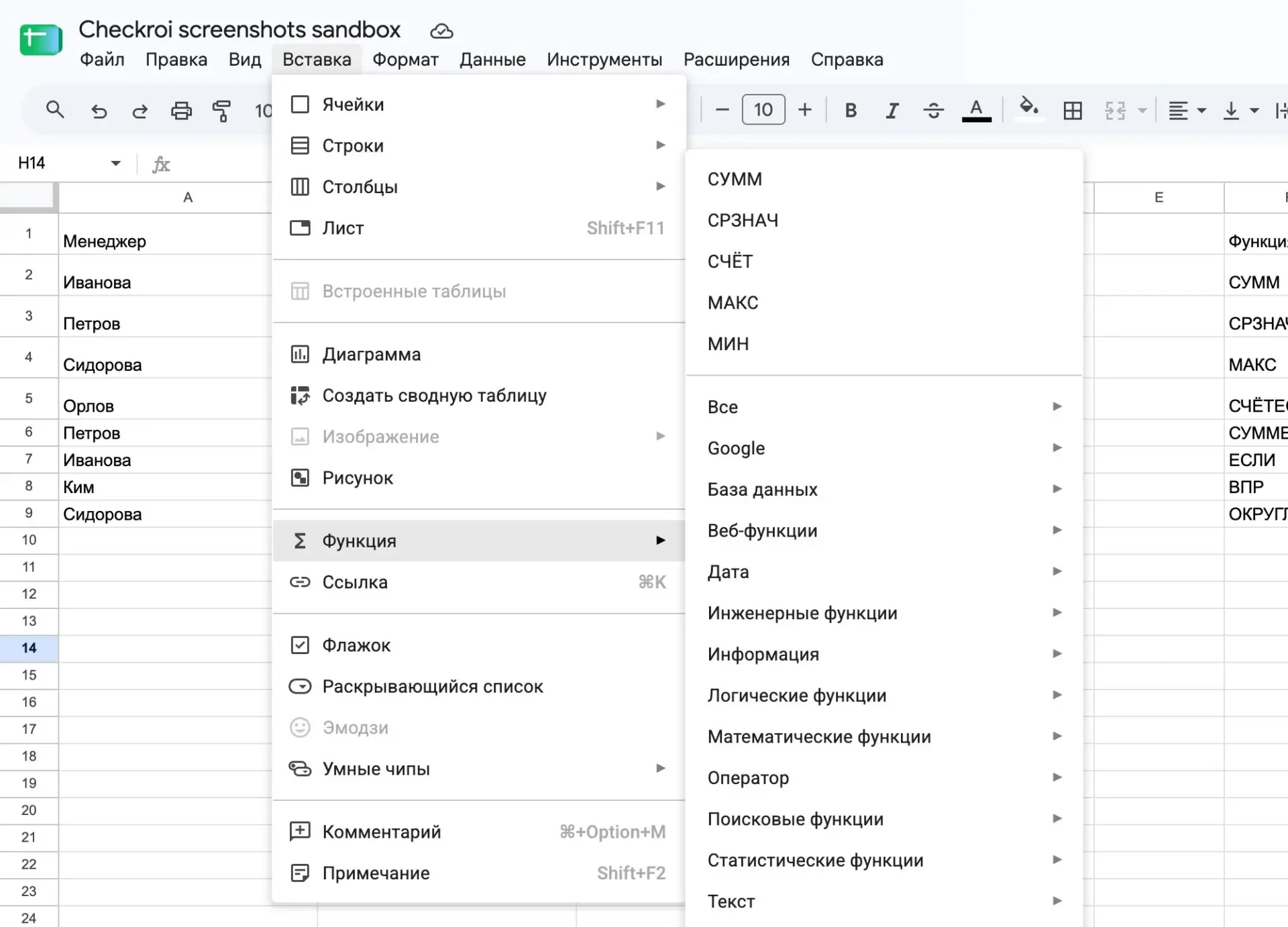Choose Раскрывающийся список menu item
Screen dimensions: 1288x927
(x=479, y=687)
